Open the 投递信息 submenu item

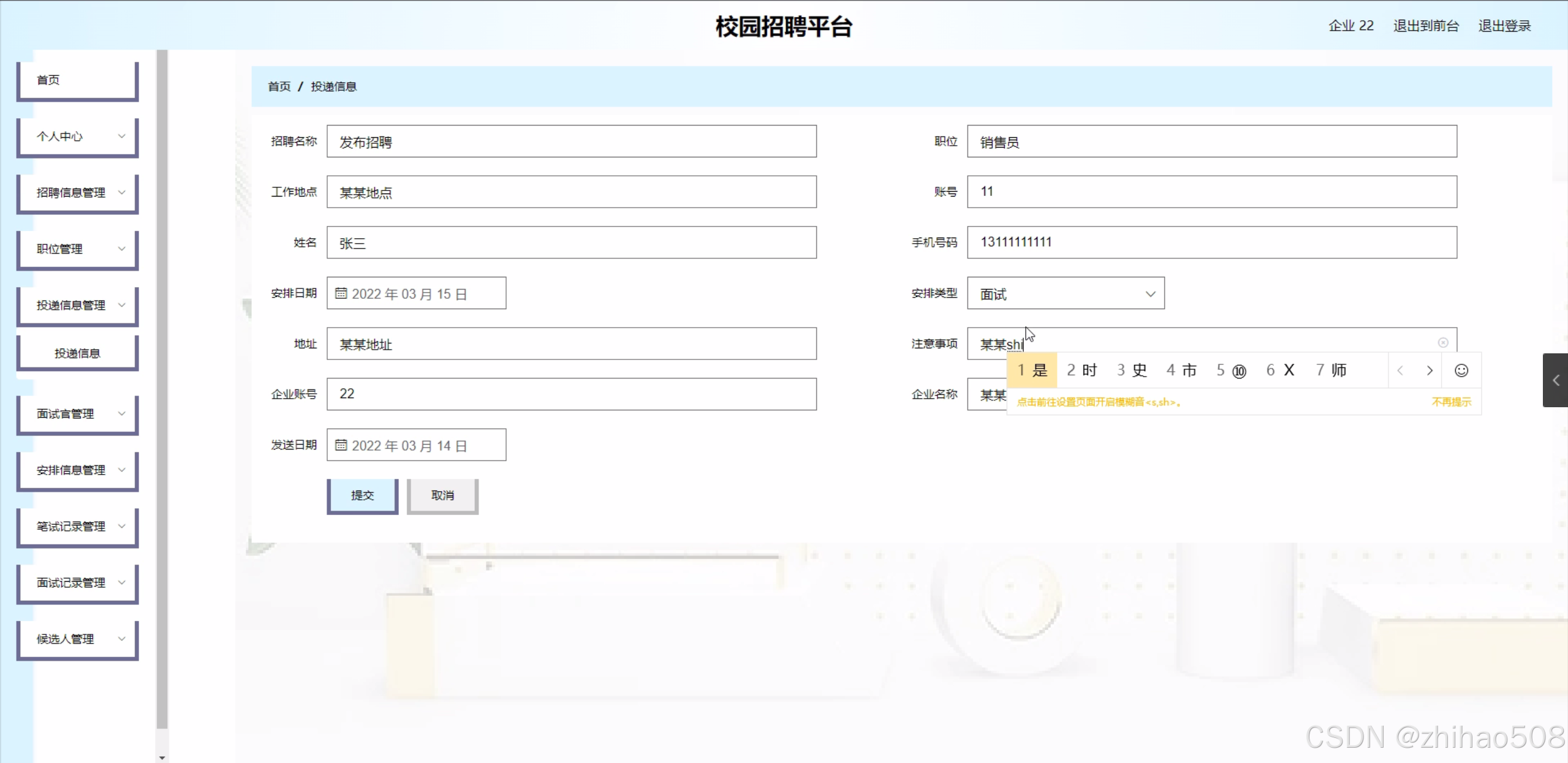pyautogui.click(x=78, y=353)
